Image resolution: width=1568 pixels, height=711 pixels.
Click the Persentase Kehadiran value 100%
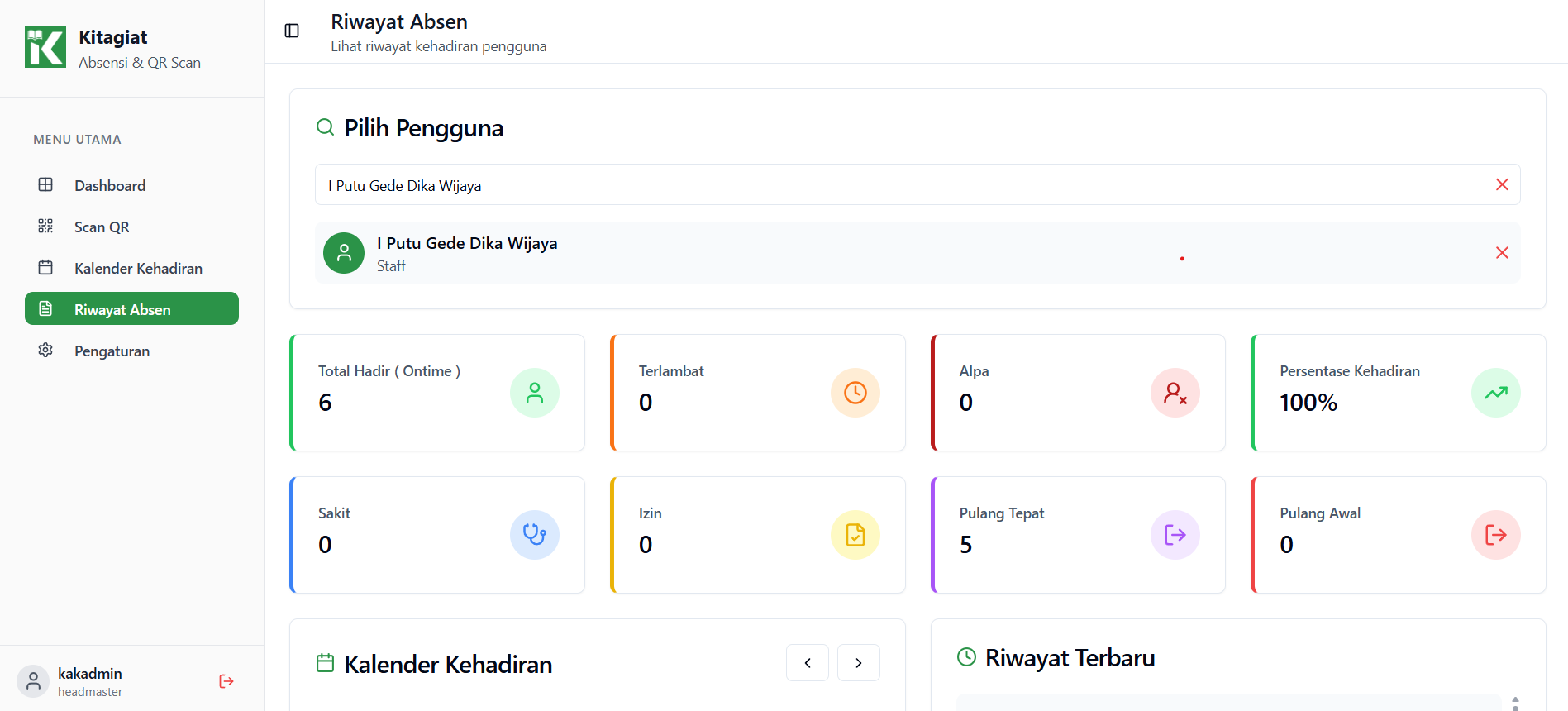click(x=1308, y=403)
